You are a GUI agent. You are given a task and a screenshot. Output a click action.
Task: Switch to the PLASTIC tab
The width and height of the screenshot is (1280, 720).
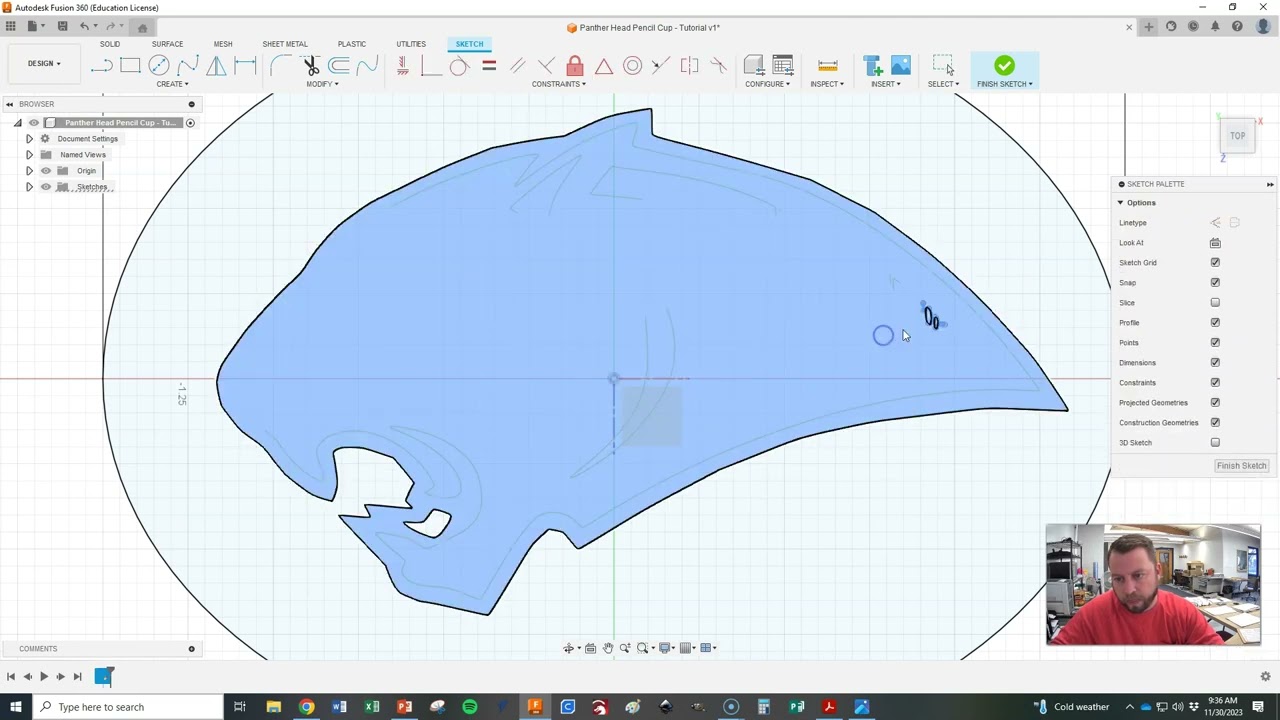pyautogui.click(x=352, y=44)
